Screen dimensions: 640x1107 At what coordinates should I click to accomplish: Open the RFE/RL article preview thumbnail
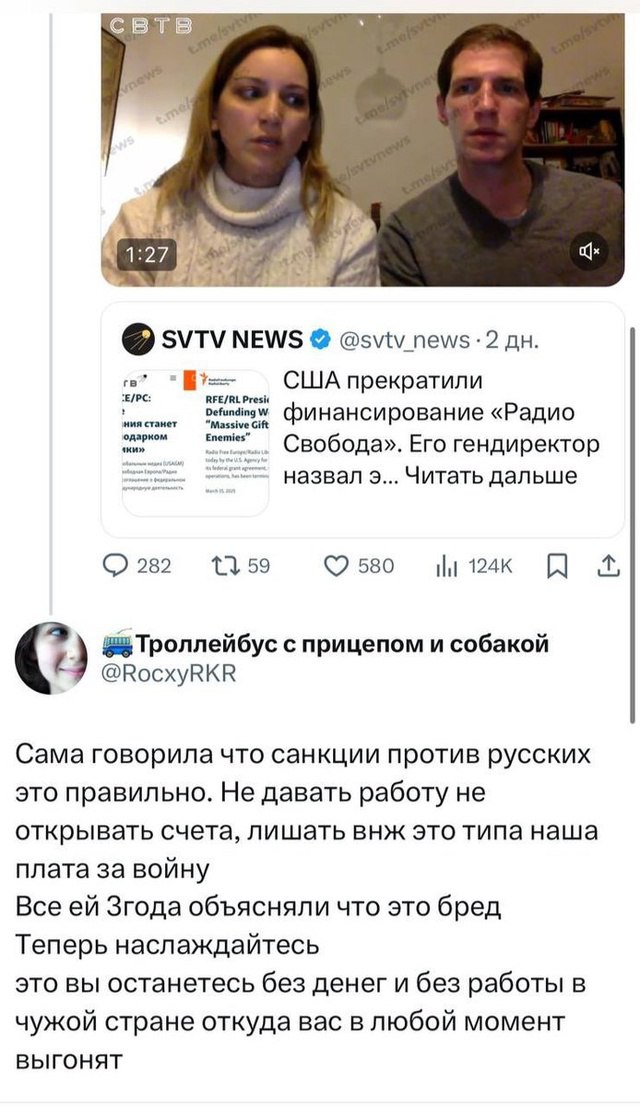click(195, 441)
